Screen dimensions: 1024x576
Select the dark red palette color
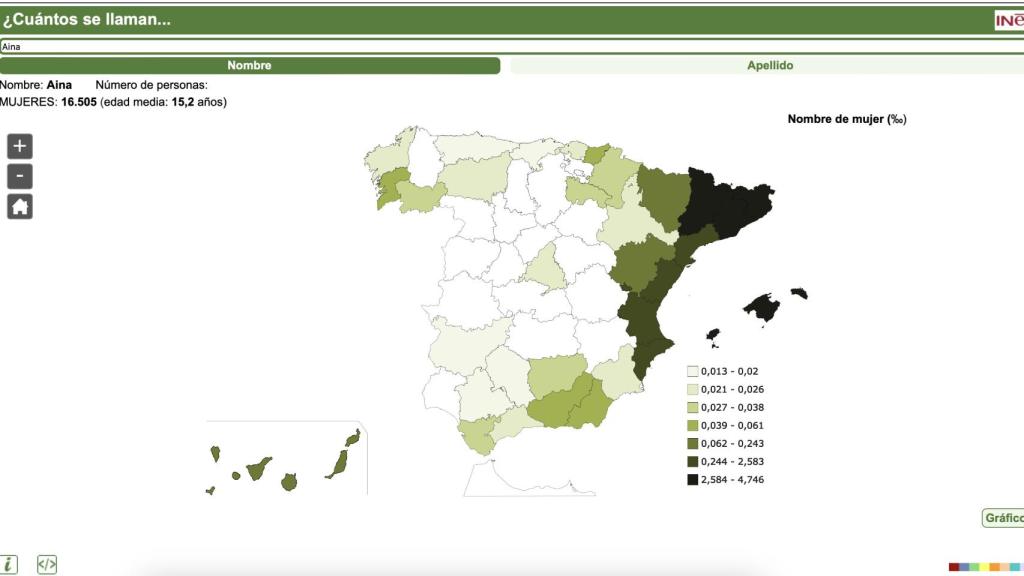pos(954,567)
